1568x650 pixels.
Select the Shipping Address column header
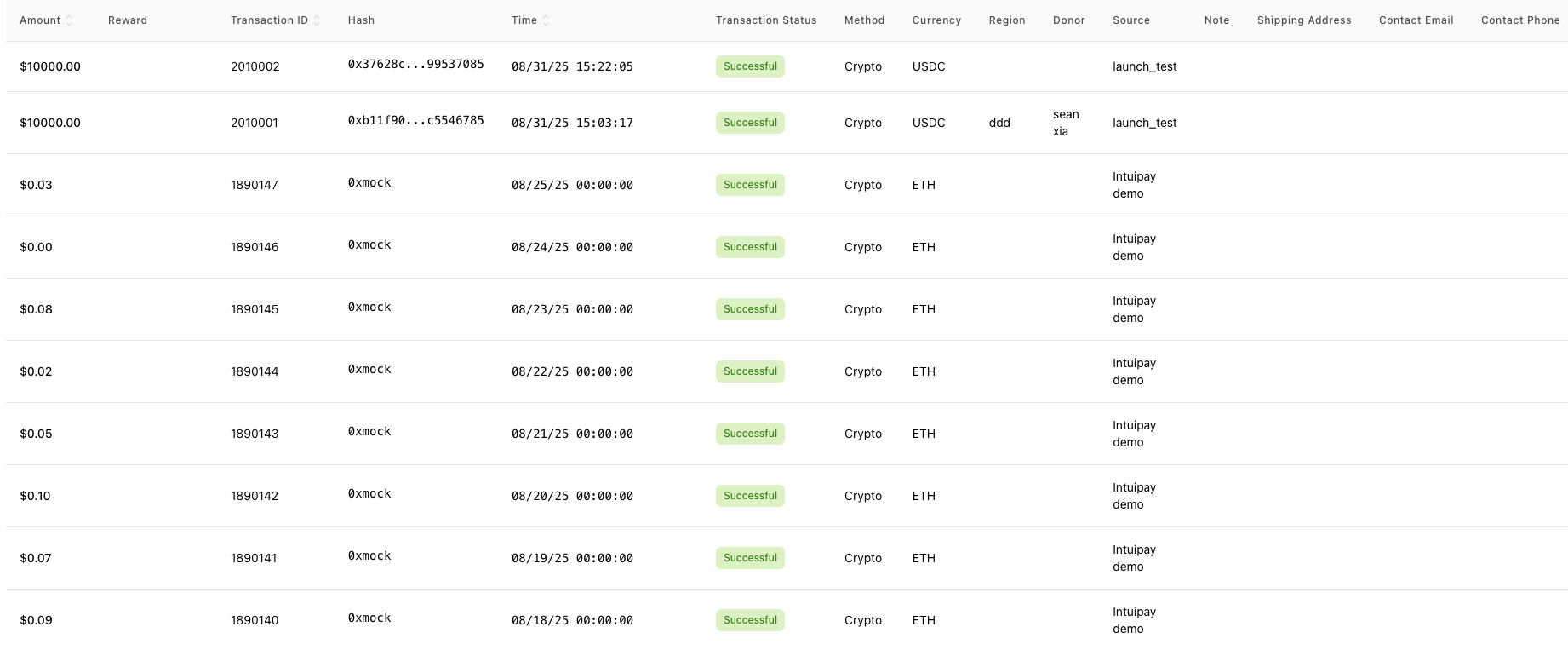coord(1303,20)
